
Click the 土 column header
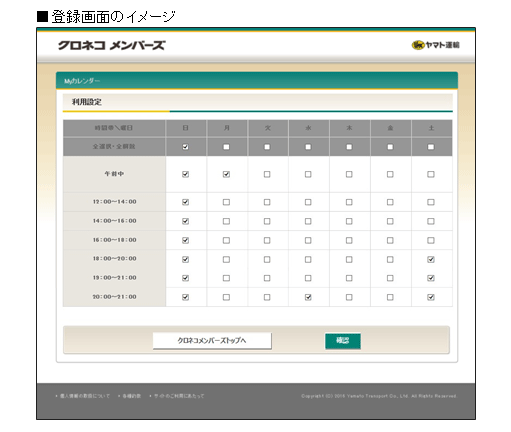pyautogui.click(x=431, y=128)
